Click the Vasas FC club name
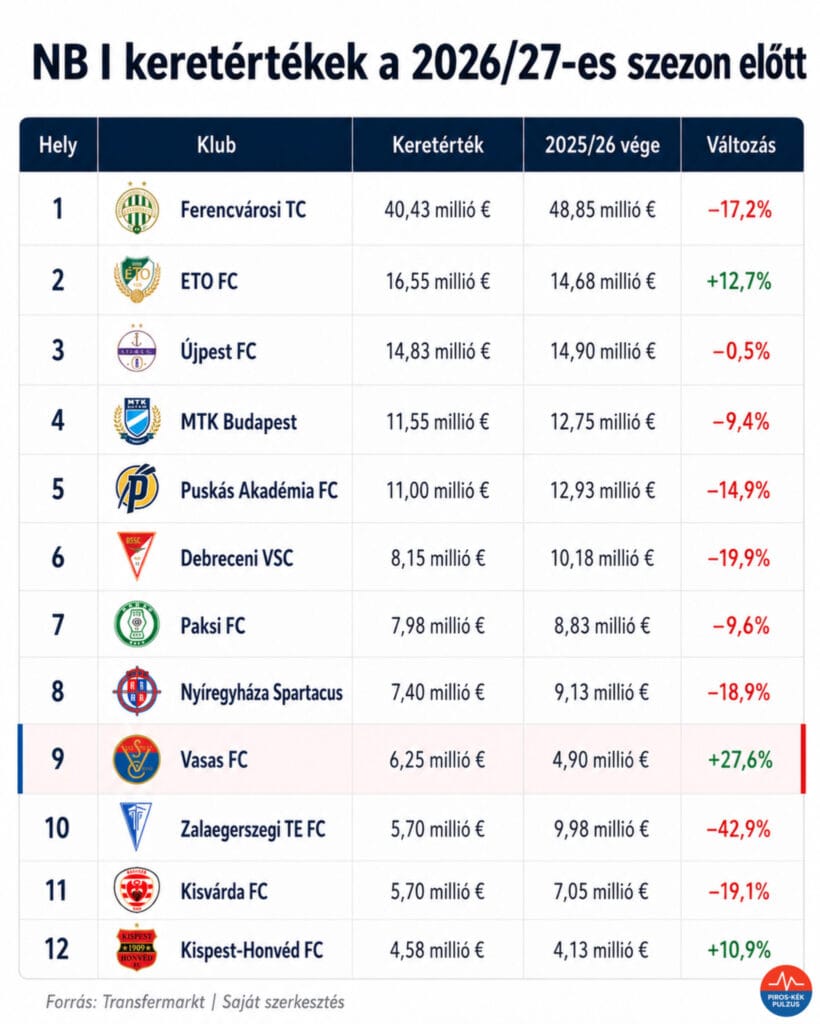820x1024 pixels. (x=214, y=760)
